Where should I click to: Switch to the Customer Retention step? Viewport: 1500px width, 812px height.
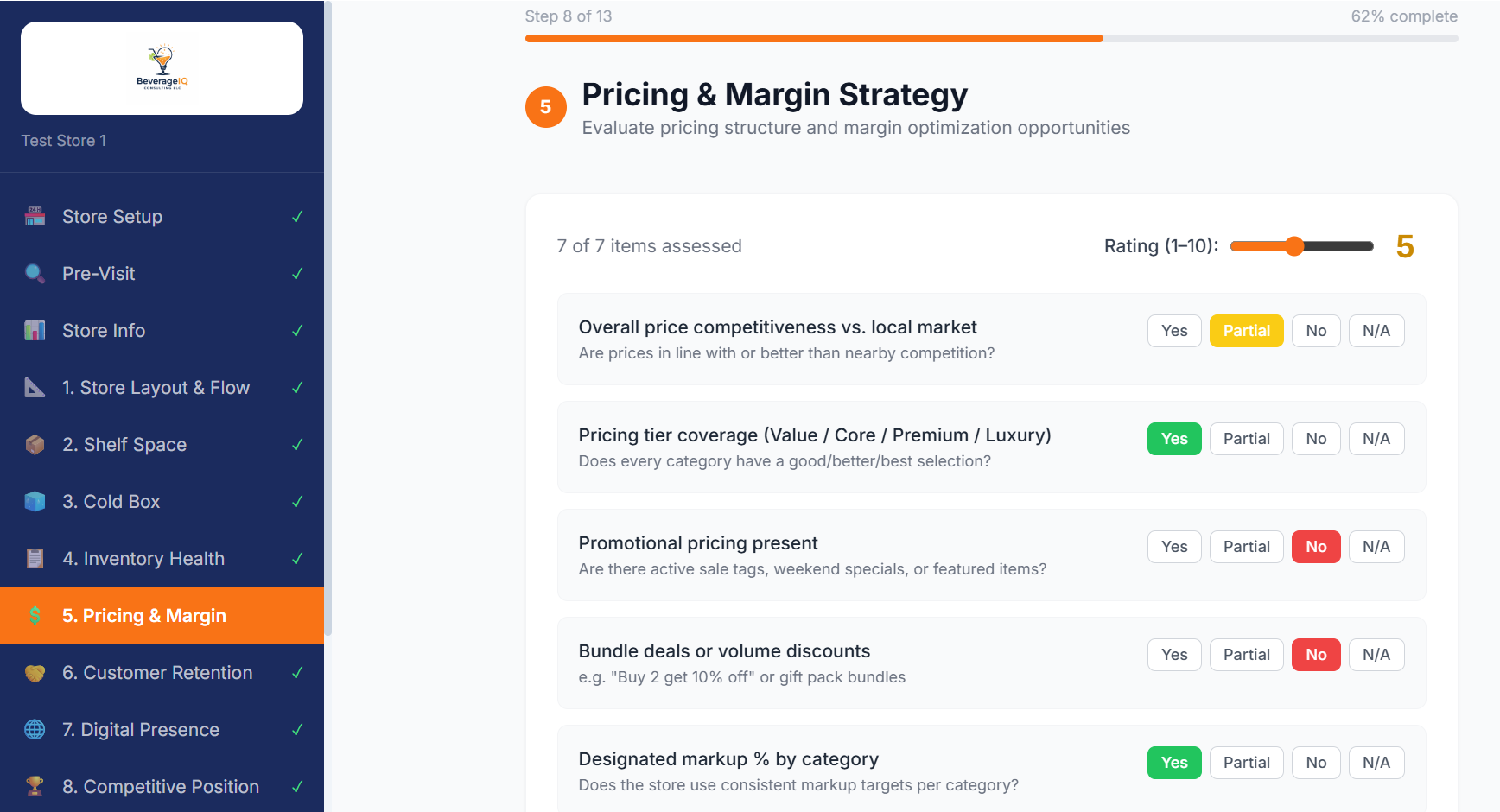157,672
